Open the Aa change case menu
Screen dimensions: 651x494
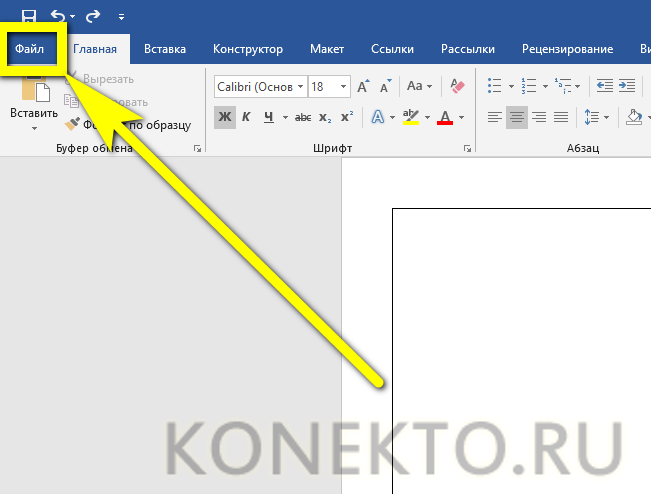point(419,86)
